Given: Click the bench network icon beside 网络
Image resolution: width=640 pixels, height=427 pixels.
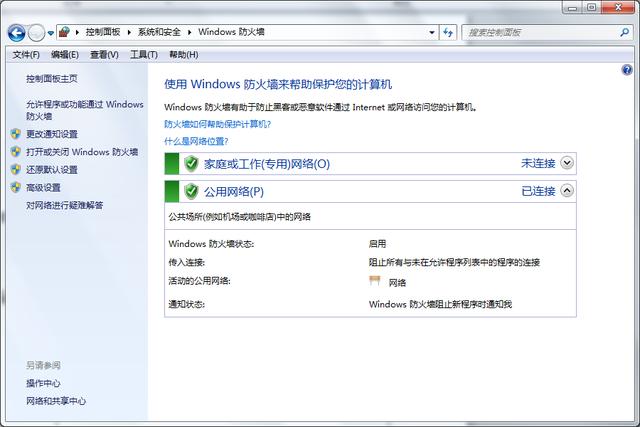Looking at the screenshot, I should point(375,280).
